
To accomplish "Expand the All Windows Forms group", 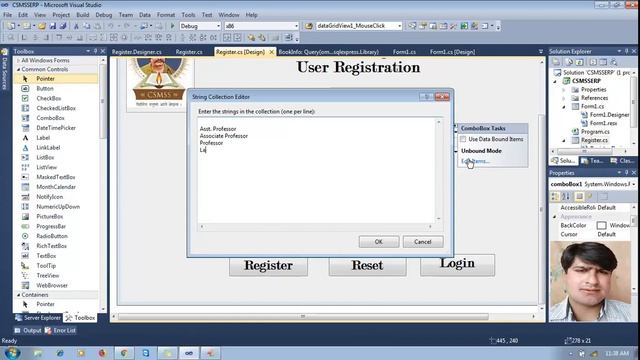I will point(18,60).
